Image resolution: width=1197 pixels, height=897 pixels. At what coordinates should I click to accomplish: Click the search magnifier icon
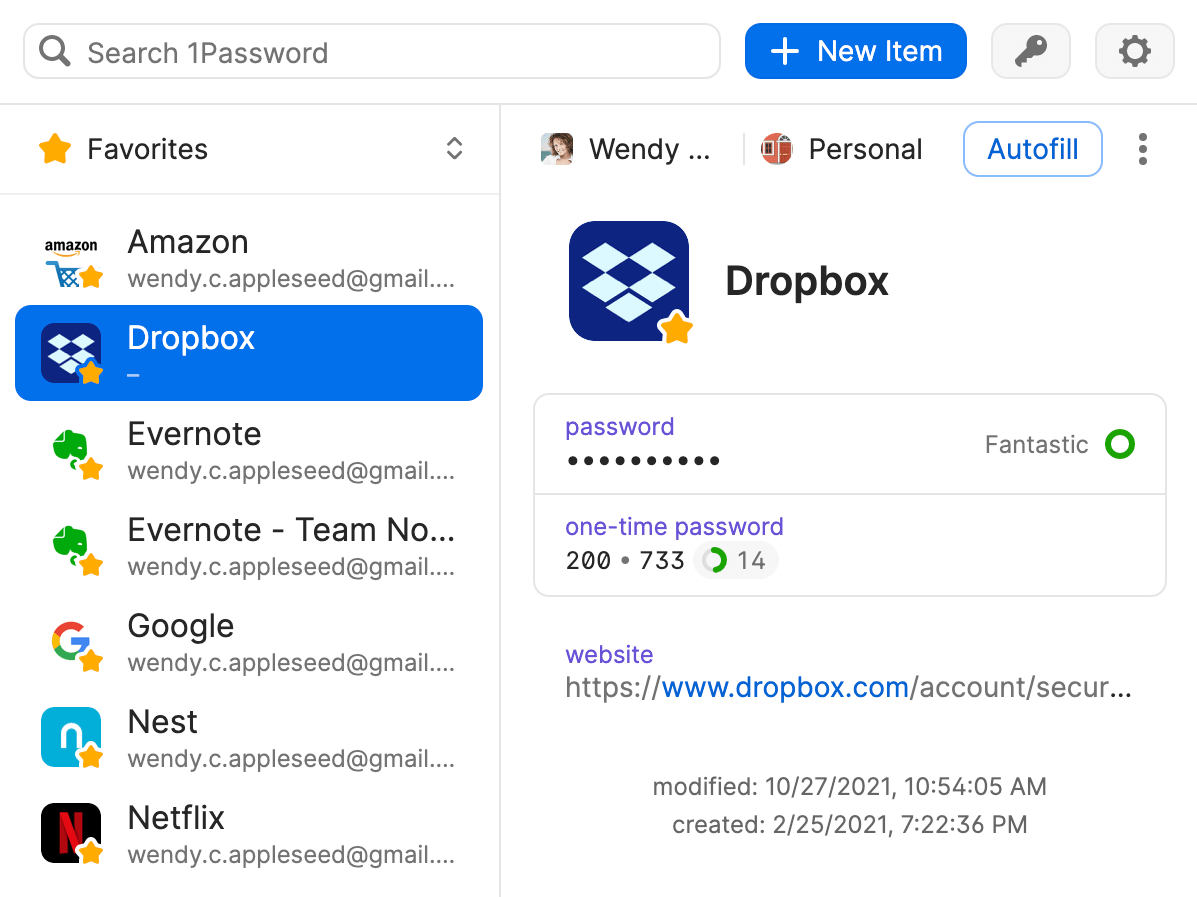pyautogui.click(x=54, y=51)
